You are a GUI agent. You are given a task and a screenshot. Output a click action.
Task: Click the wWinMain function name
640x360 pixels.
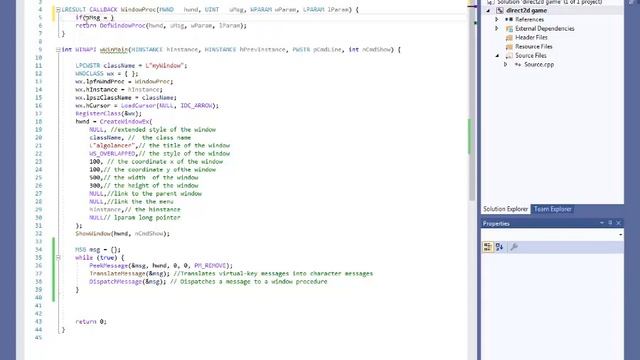[x=113, y=49]
